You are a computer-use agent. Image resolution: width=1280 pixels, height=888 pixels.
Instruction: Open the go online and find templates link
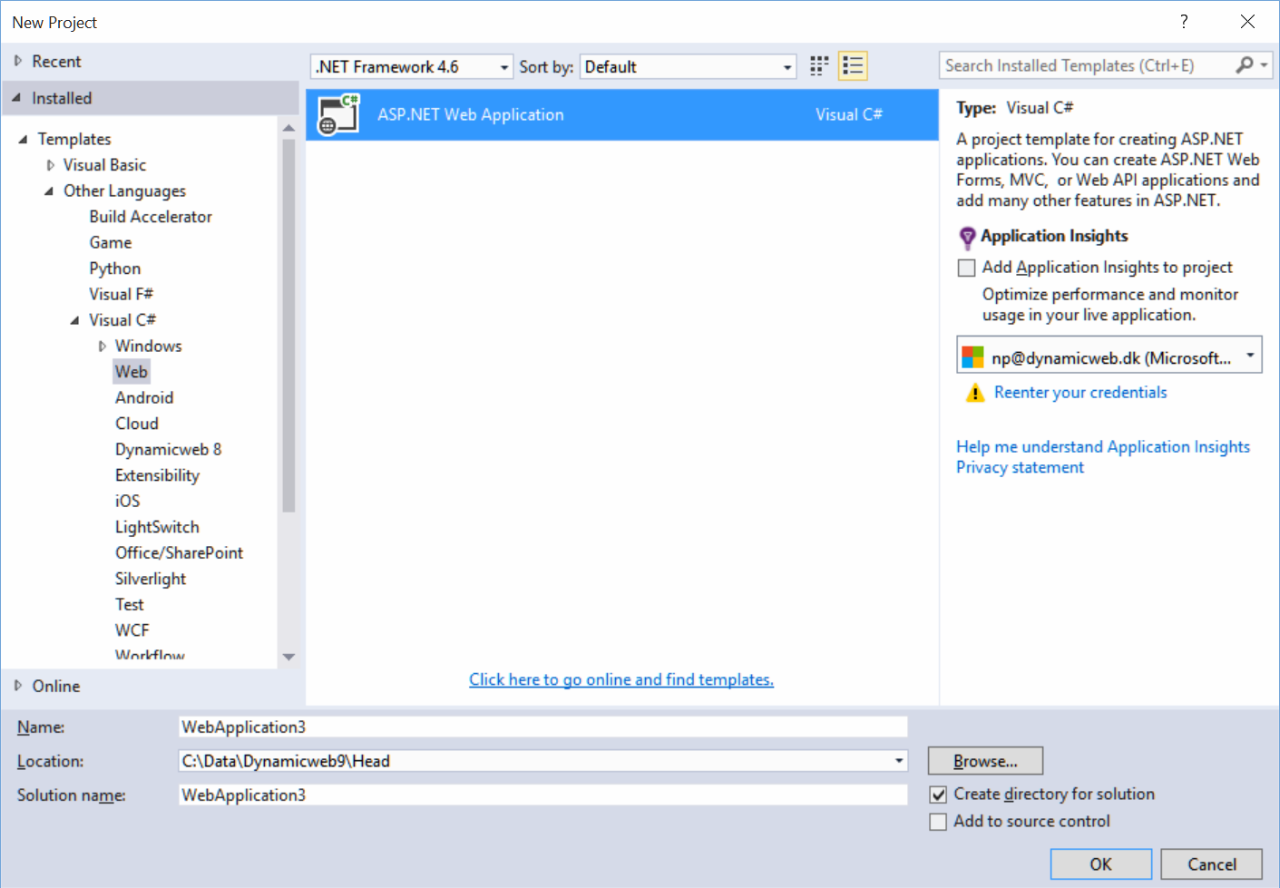(x=621, y=680)
